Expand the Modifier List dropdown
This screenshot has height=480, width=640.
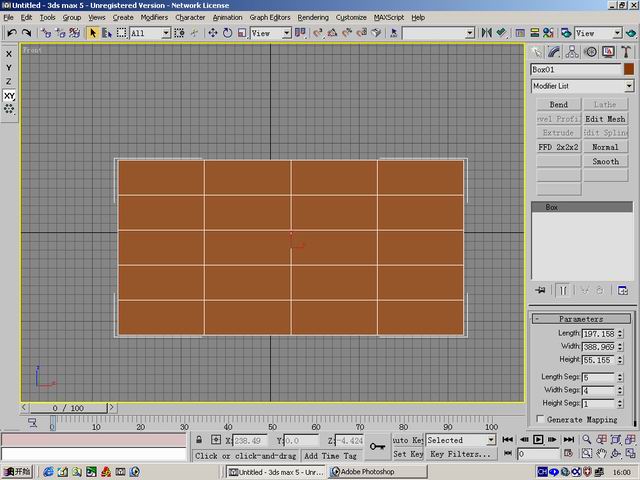(x=629, y=86)
